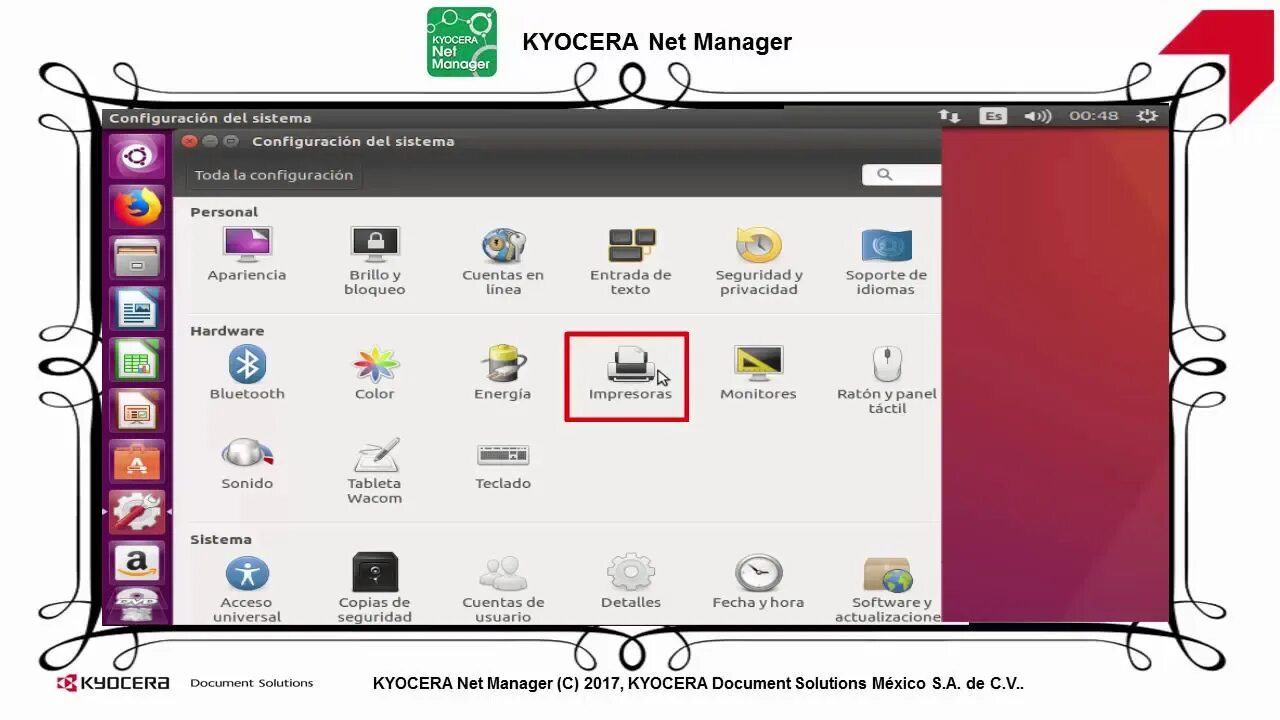Viewport: 1280px width, 720px height.
Task: Click the 00:48 clock indicator
Action: coord(1094,116)
